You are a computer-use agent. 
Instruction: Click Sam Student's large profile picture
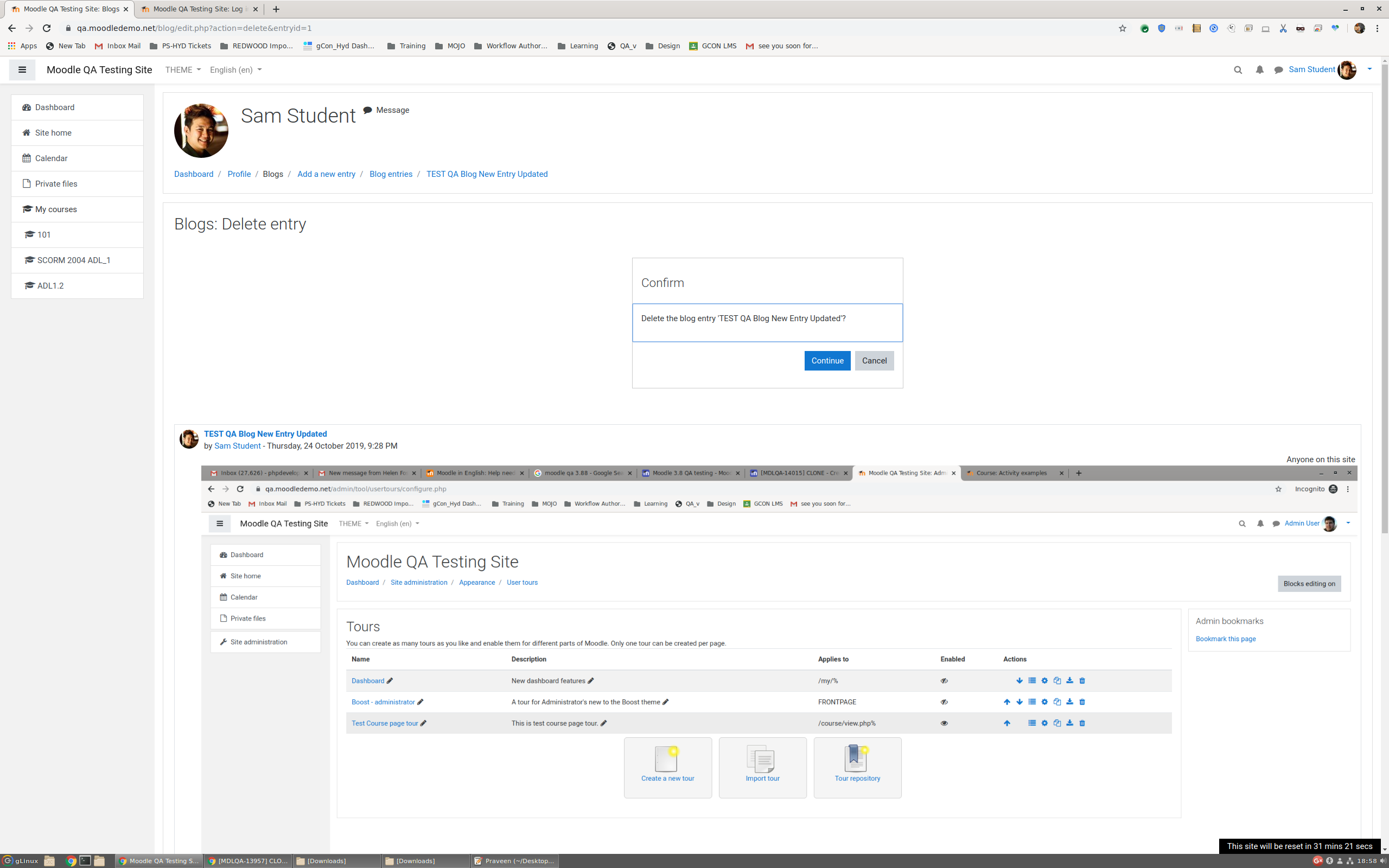[201, 130]
